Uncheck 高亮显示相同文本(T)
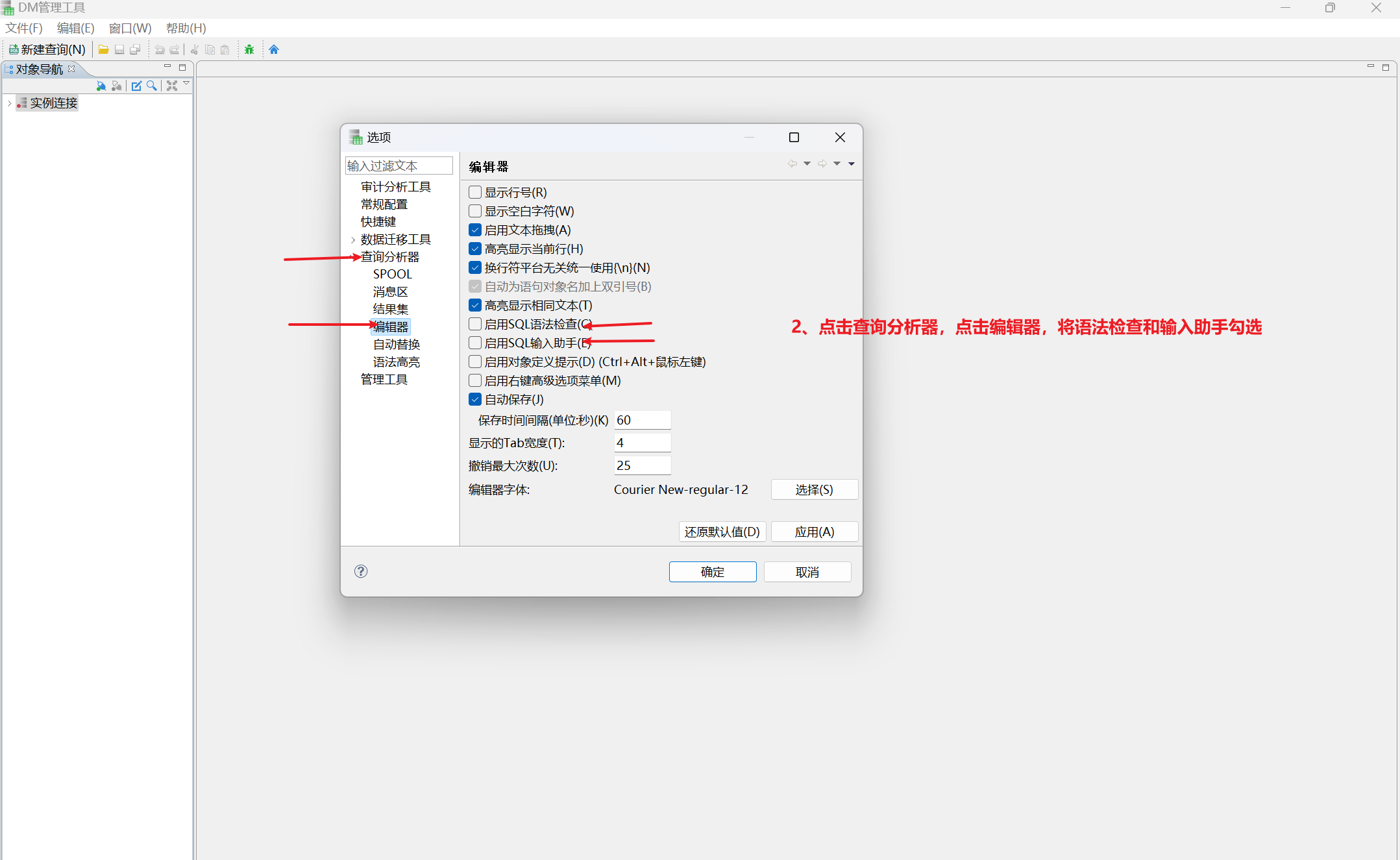The height and width of the screenshot is (860, 1400). click(475, 305)
